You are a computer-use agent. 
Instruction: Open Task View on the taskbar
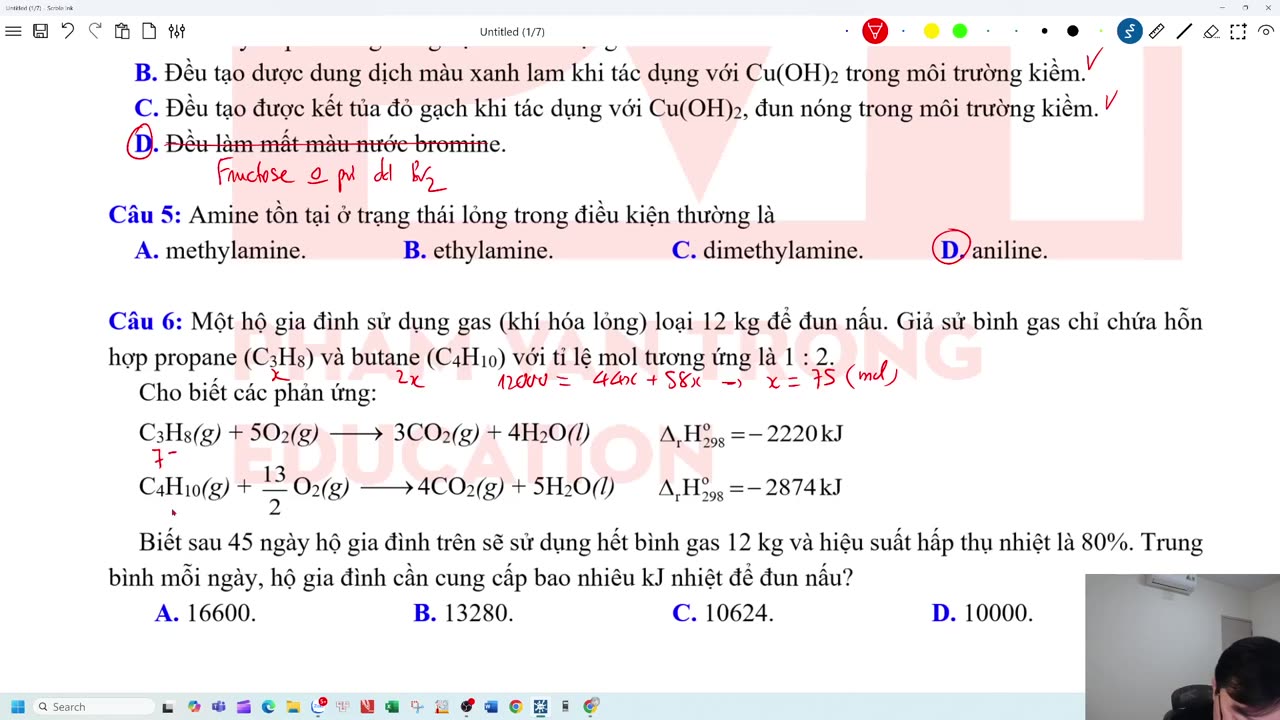point(168,707)
